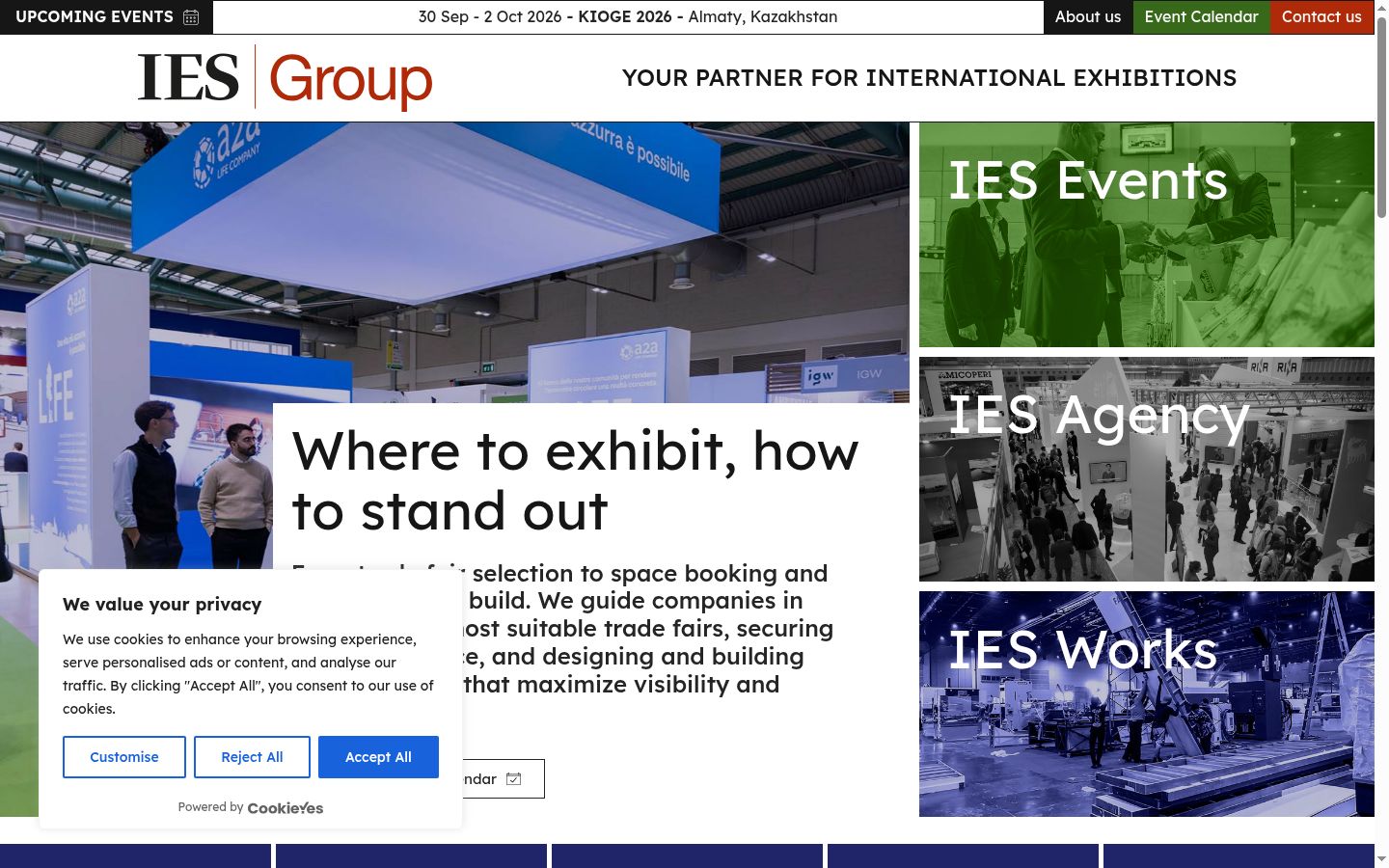Accept all cookies
The height and width of the screenshot is (868, 1389).
click(x=378, y=757)
